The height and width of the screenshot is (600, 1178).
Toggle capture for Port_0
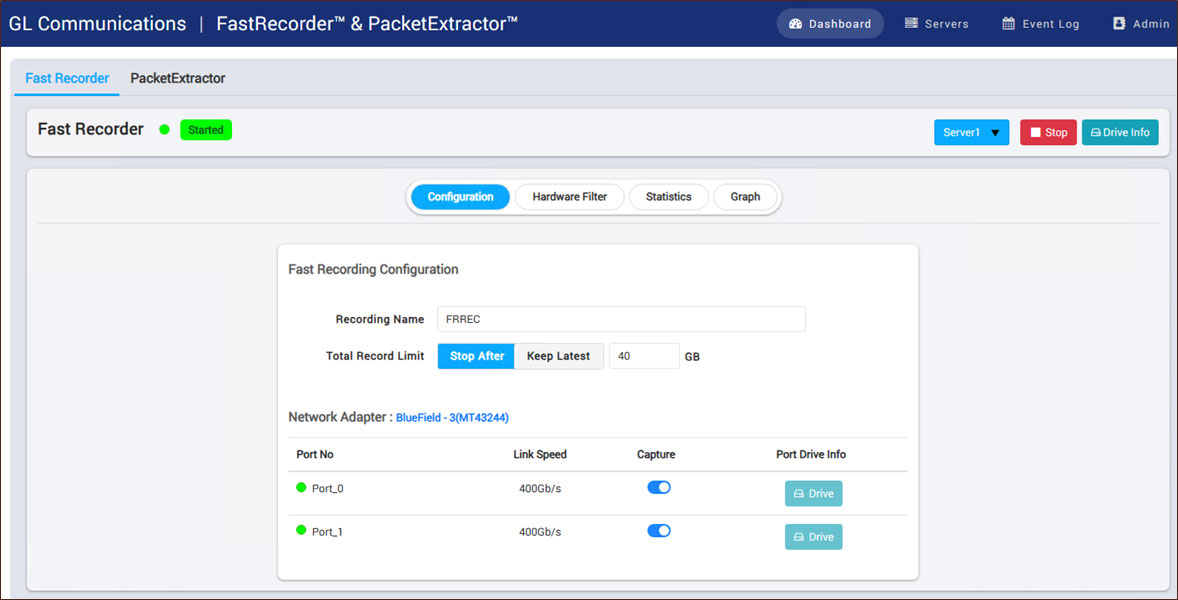point(659,487)
